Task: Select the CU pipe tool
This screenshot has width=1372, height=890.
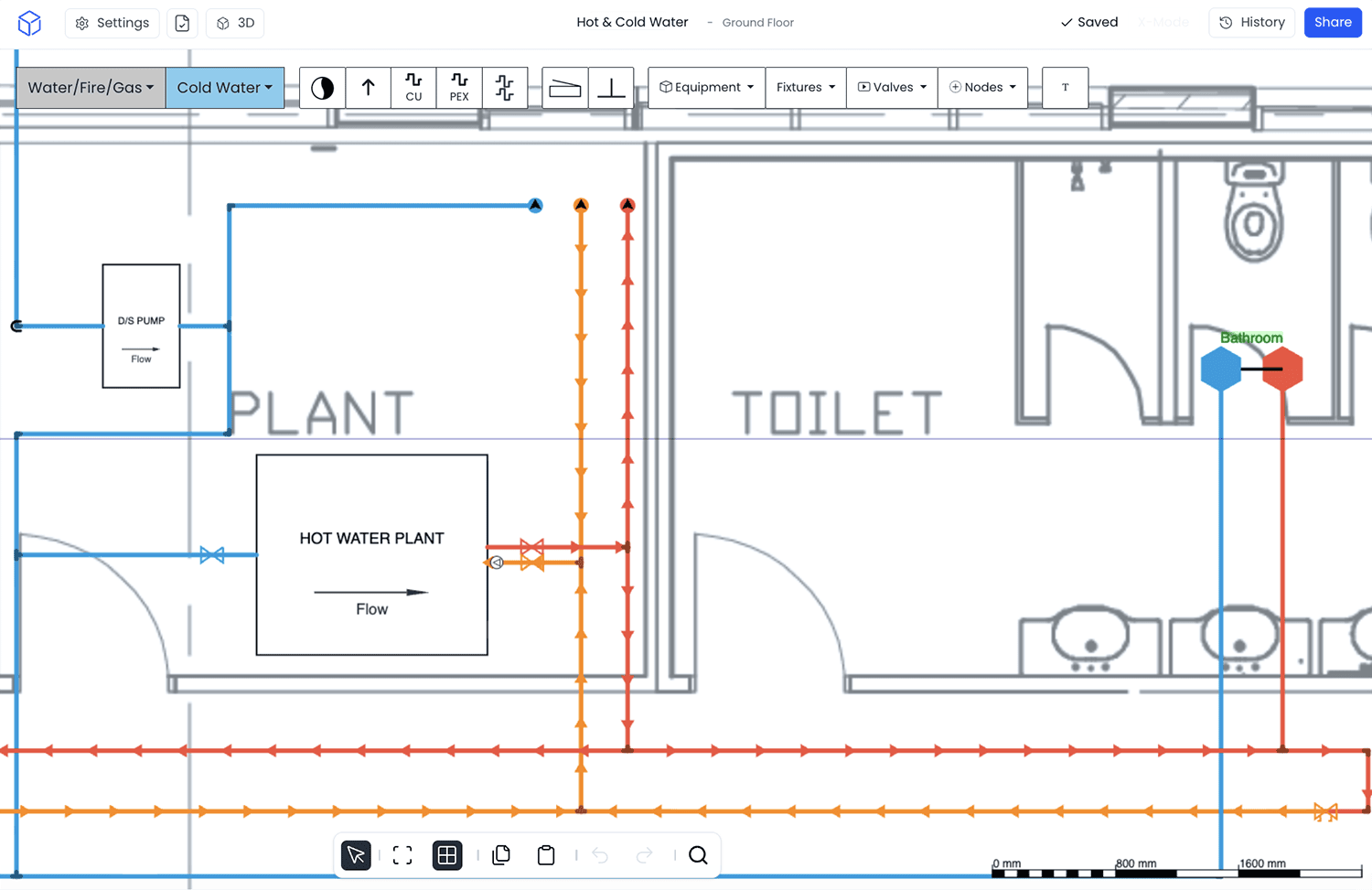Action: (x=413, y=88)
